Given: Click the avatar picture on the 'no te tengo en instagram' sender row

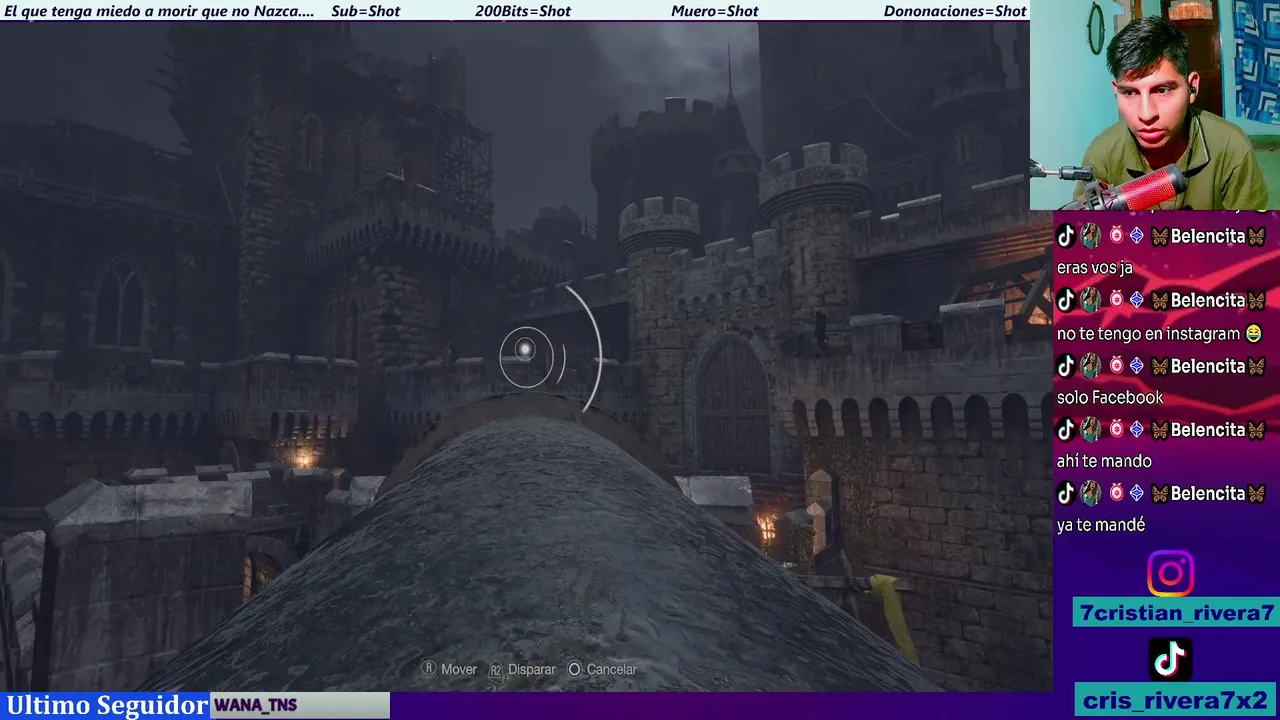Looking at the screenshot, I should pos(1091,300).
